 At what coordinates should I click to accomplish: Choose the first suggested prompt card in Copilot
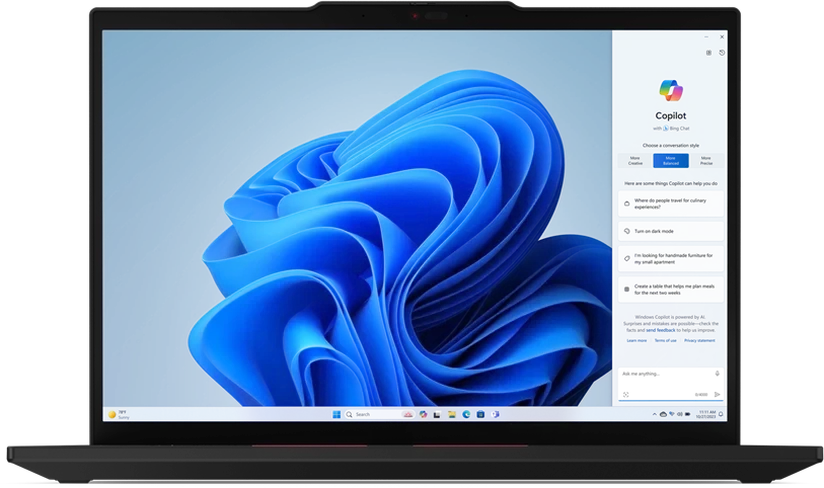tap(670, 203)
